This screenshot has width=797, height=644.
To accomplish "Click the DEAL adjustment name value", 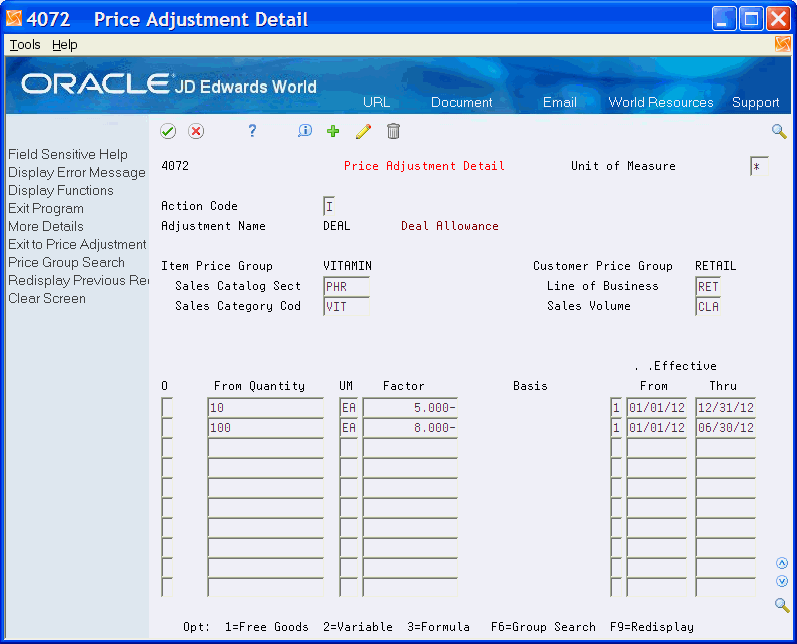I will point(336,226).
